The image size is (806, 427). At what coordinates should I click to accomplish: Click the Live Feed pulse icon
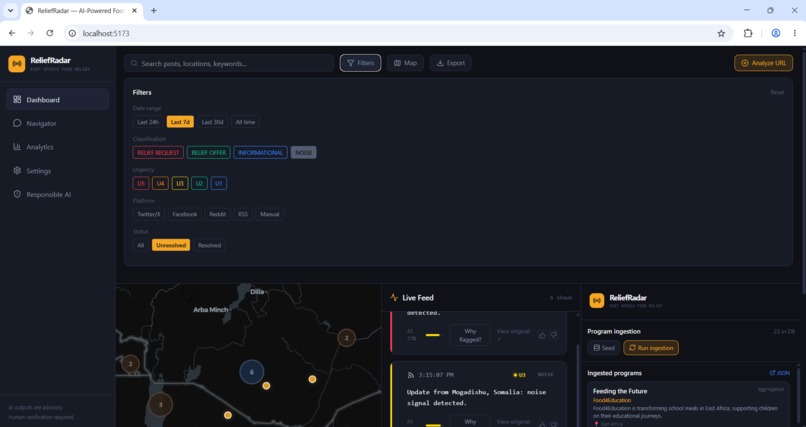(394, 298)
